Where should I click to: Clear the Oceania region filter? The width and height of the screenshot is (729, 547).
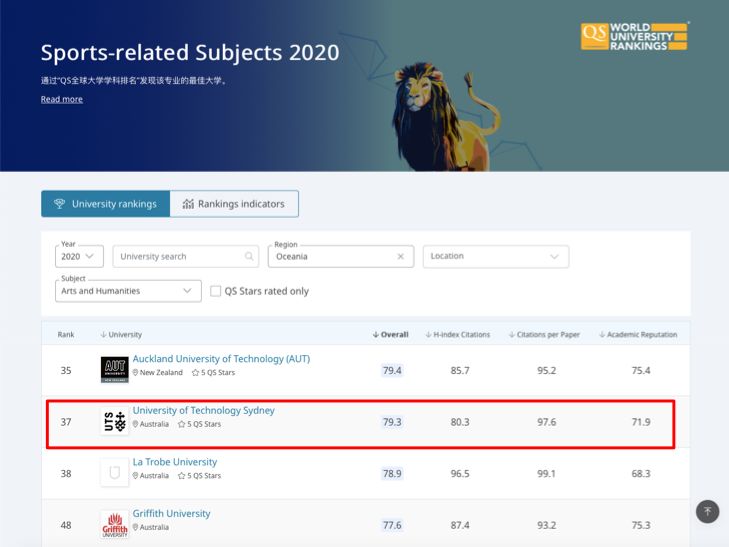[x=400, y=257]
